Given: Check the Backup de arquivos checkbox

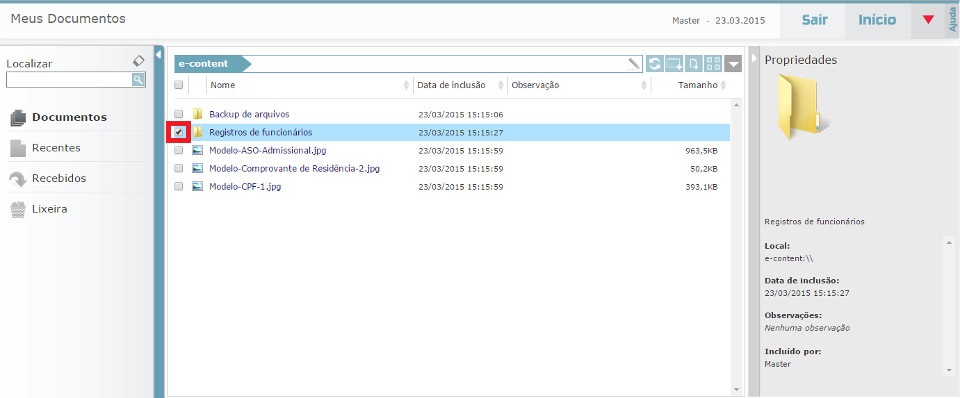Looking at the screenshot, I should (x=178, y=114).
